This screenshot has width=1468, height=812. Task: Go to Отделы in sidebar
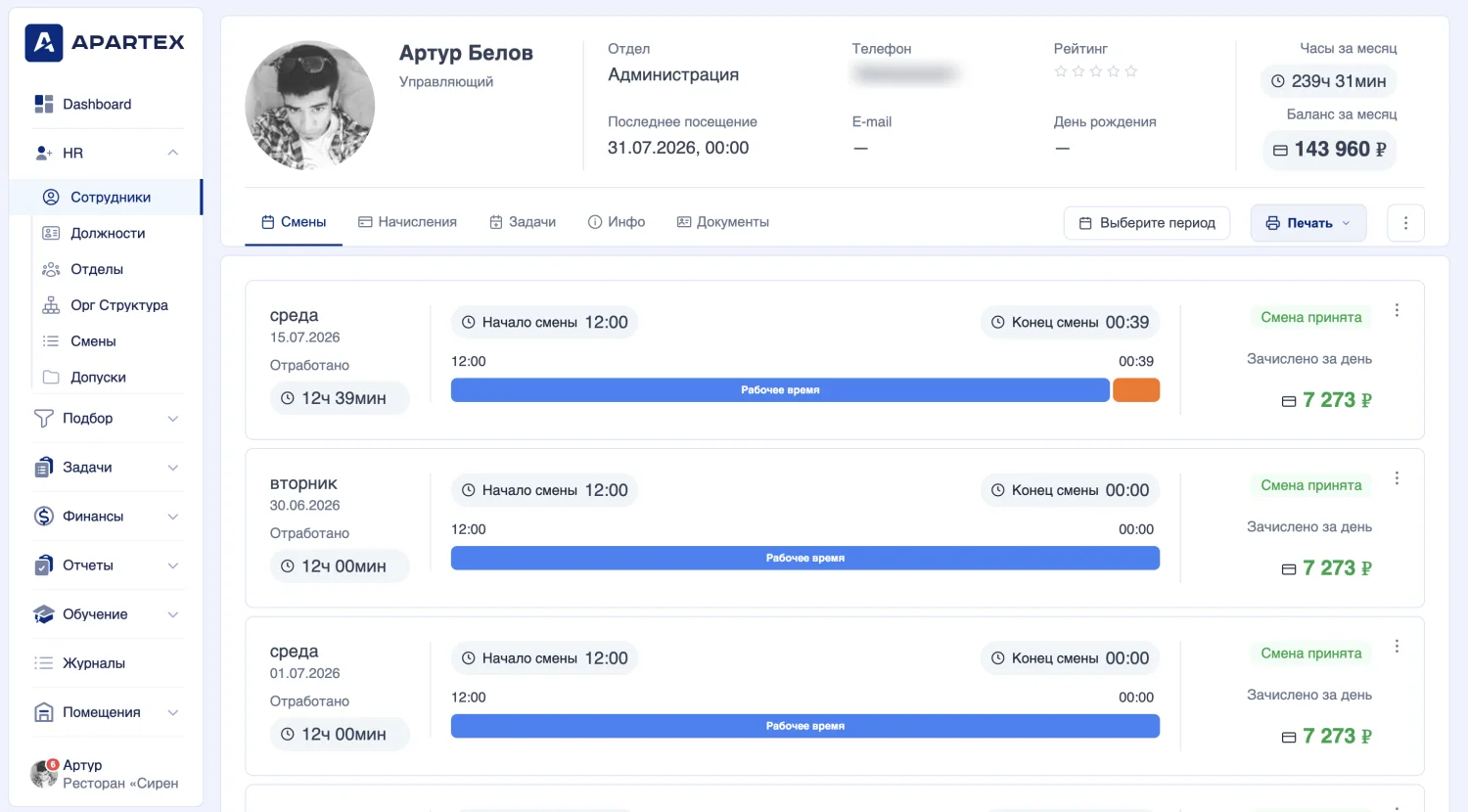coord(97,269)
